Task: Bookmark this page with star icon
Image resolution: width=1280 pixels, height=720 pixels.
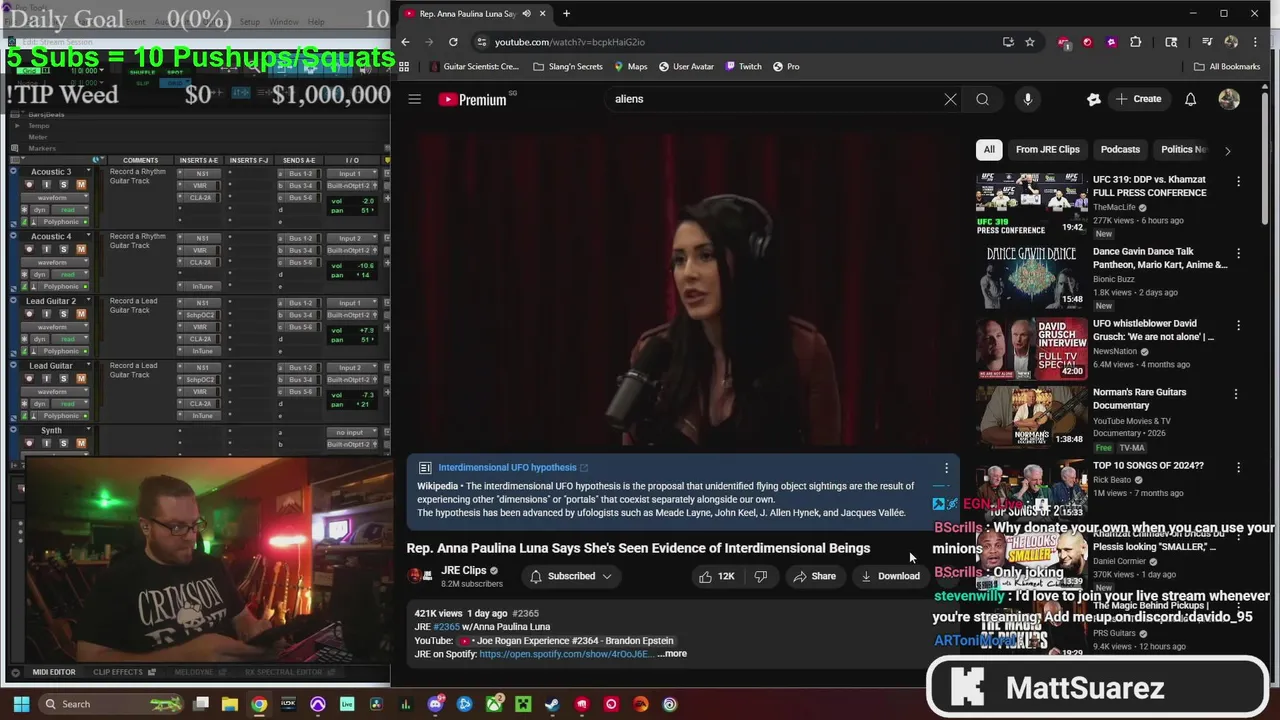Action: [x=1030, y=42]
